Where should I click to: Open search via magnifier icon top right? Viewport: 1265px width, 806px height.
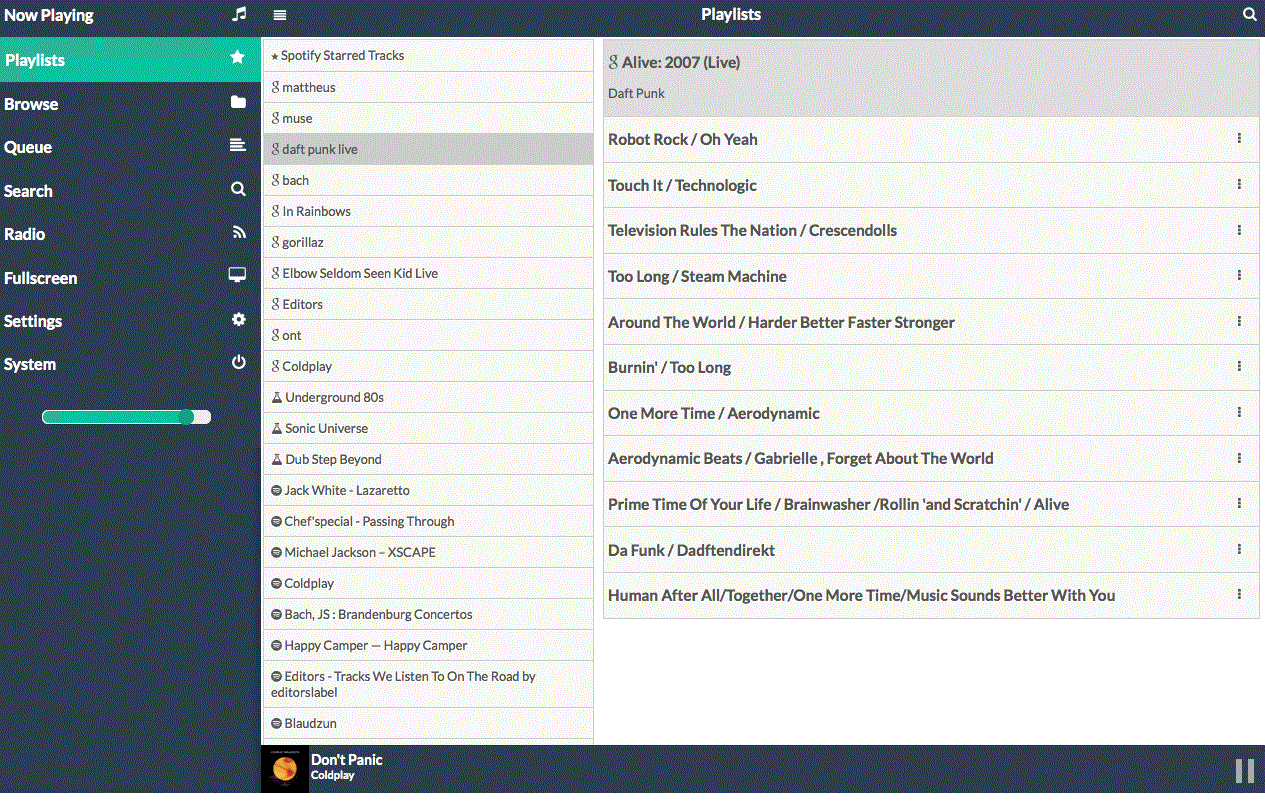[1249, 15]
